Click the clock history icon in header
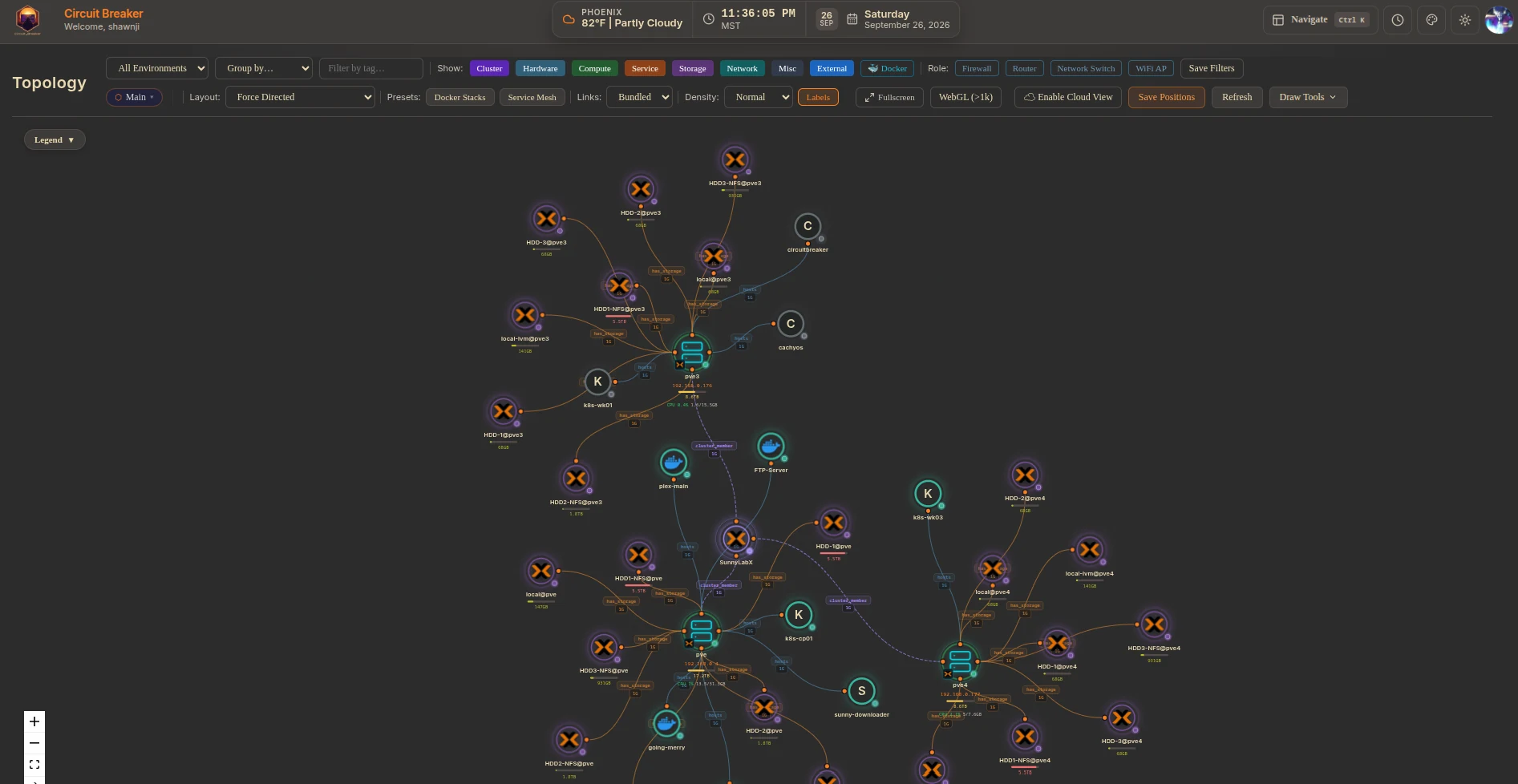The width and height of the screenshot is (1518, 784). coord(1398,20)
